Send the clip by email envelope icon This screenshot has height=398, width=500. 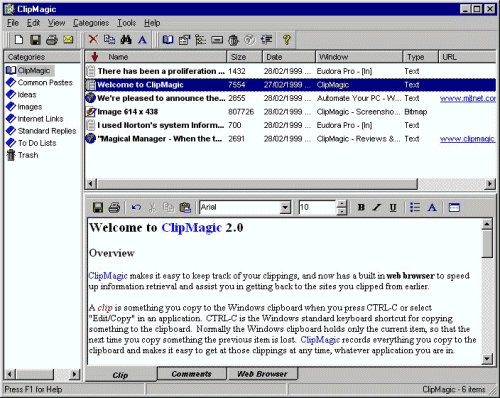point(68,40)
